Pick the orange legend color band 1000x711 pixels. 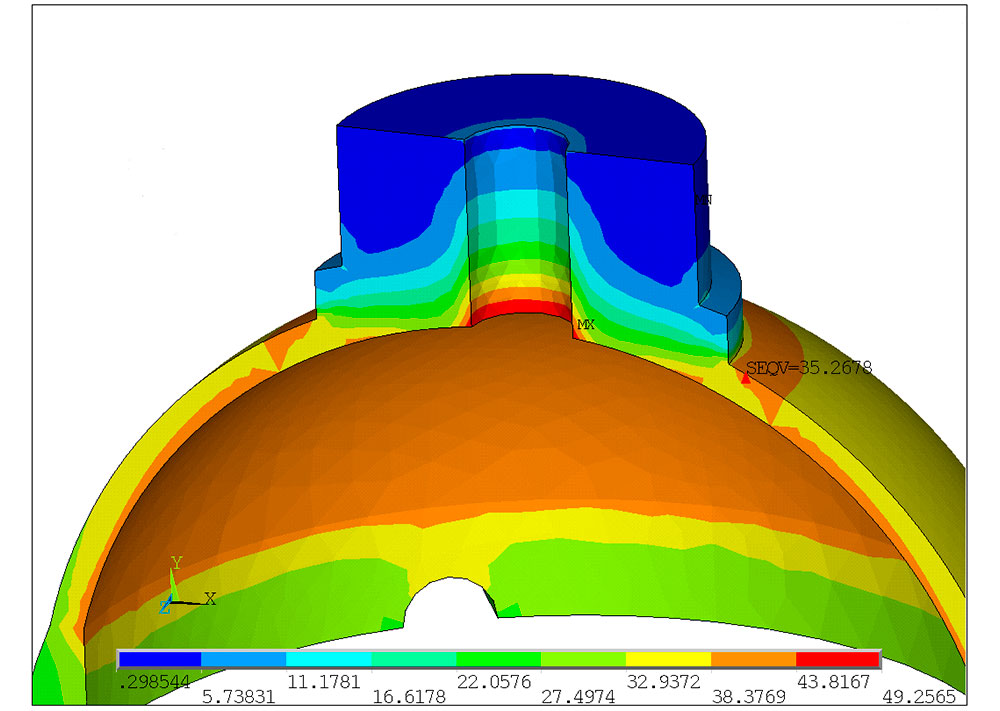click(753, 659)
